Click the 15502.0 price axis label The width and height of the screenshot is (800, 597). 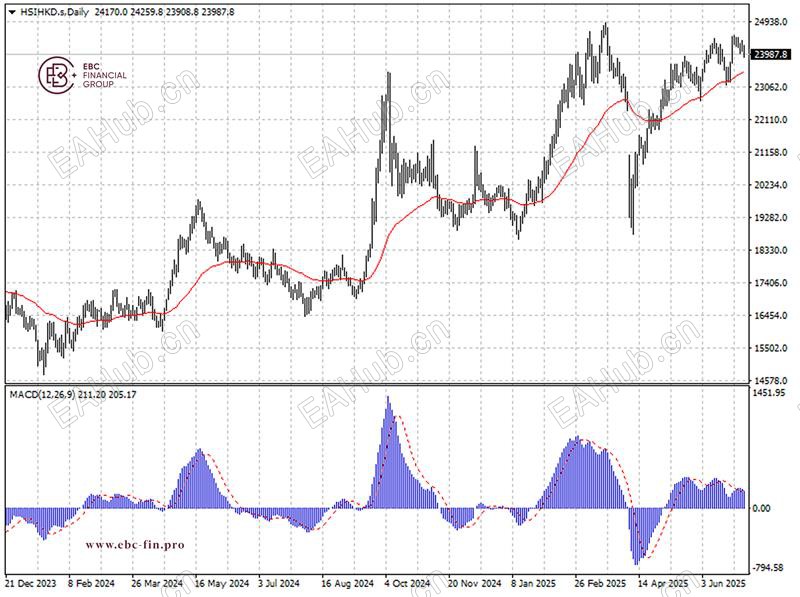click(x=771, y=348)
